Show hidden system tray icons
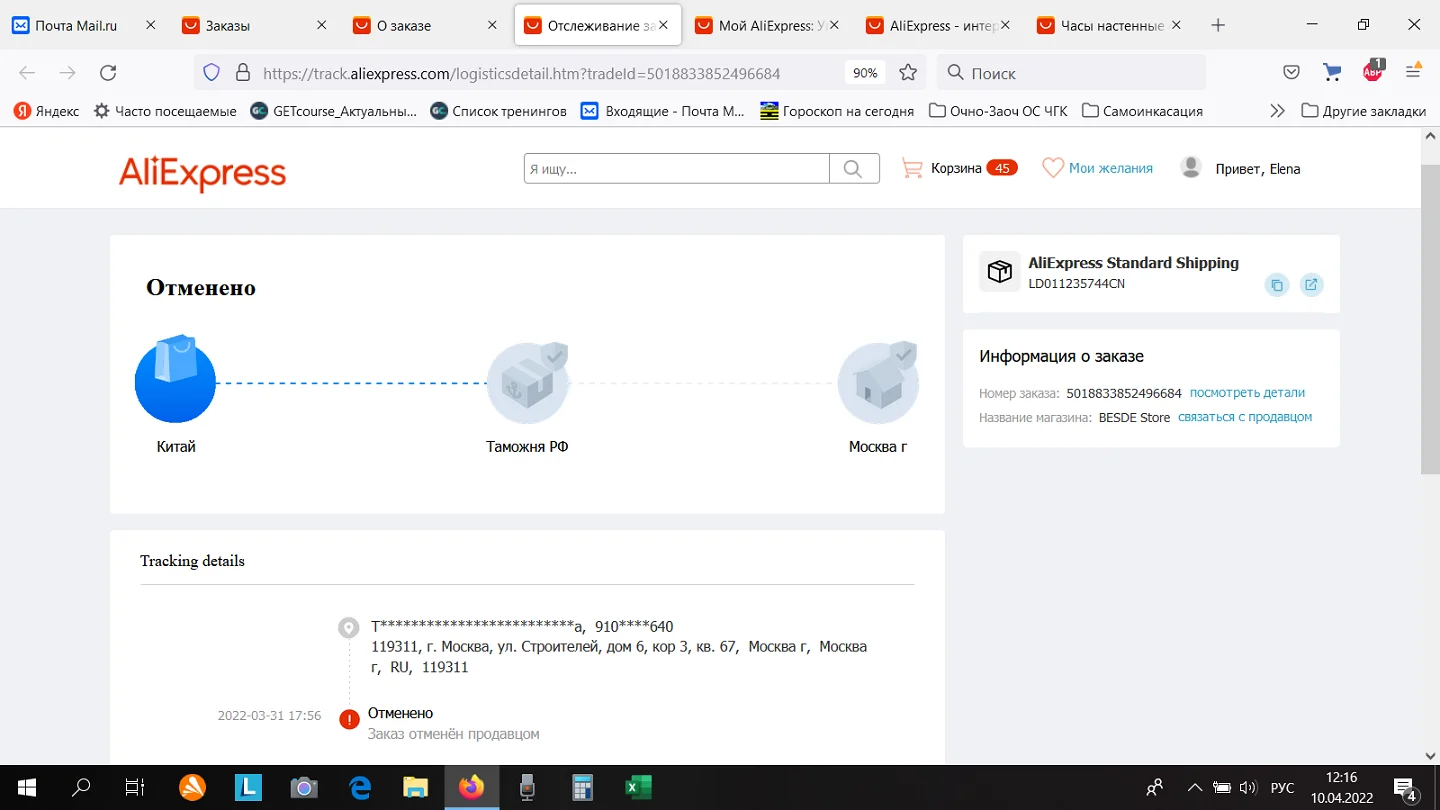This screenshot has width=1440, height=810. click(x=1194, y=787)
